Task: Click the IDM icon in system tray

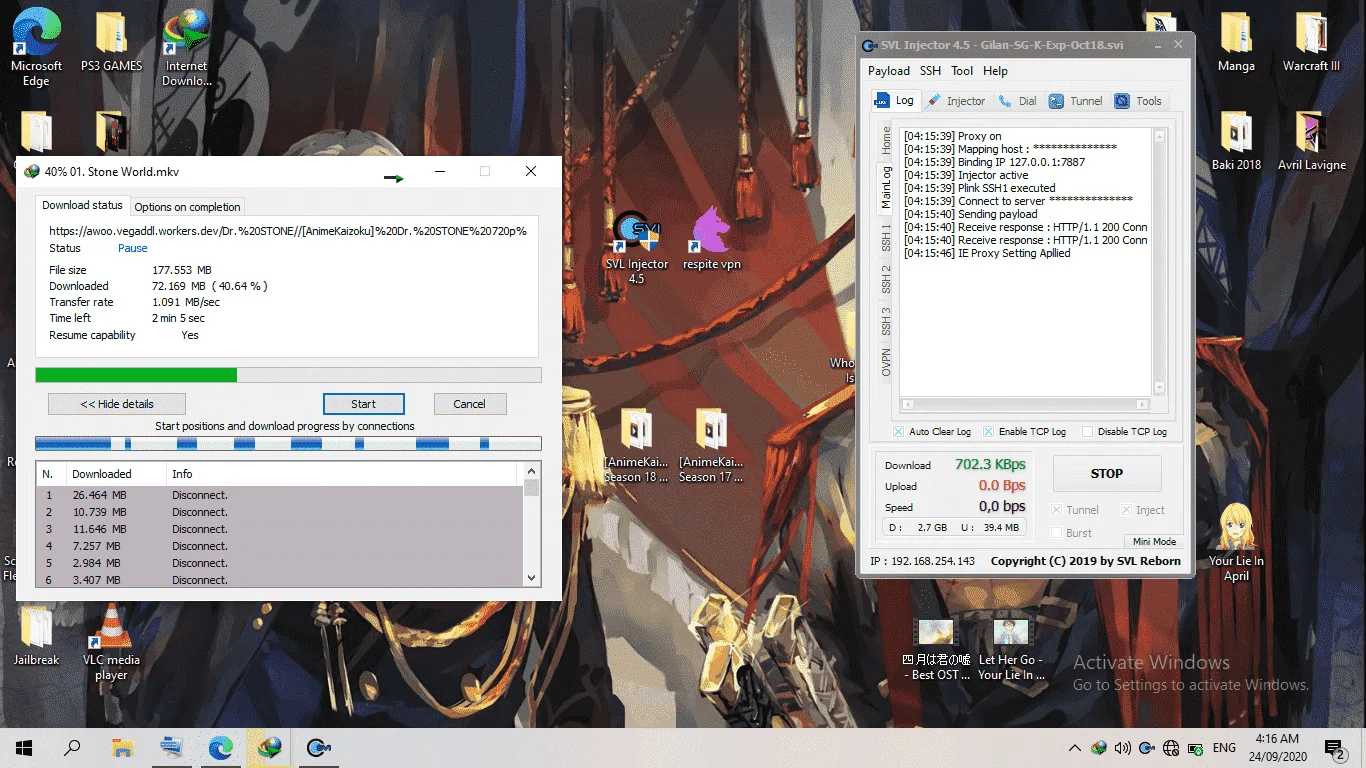Action: [x=1098, y=748]
